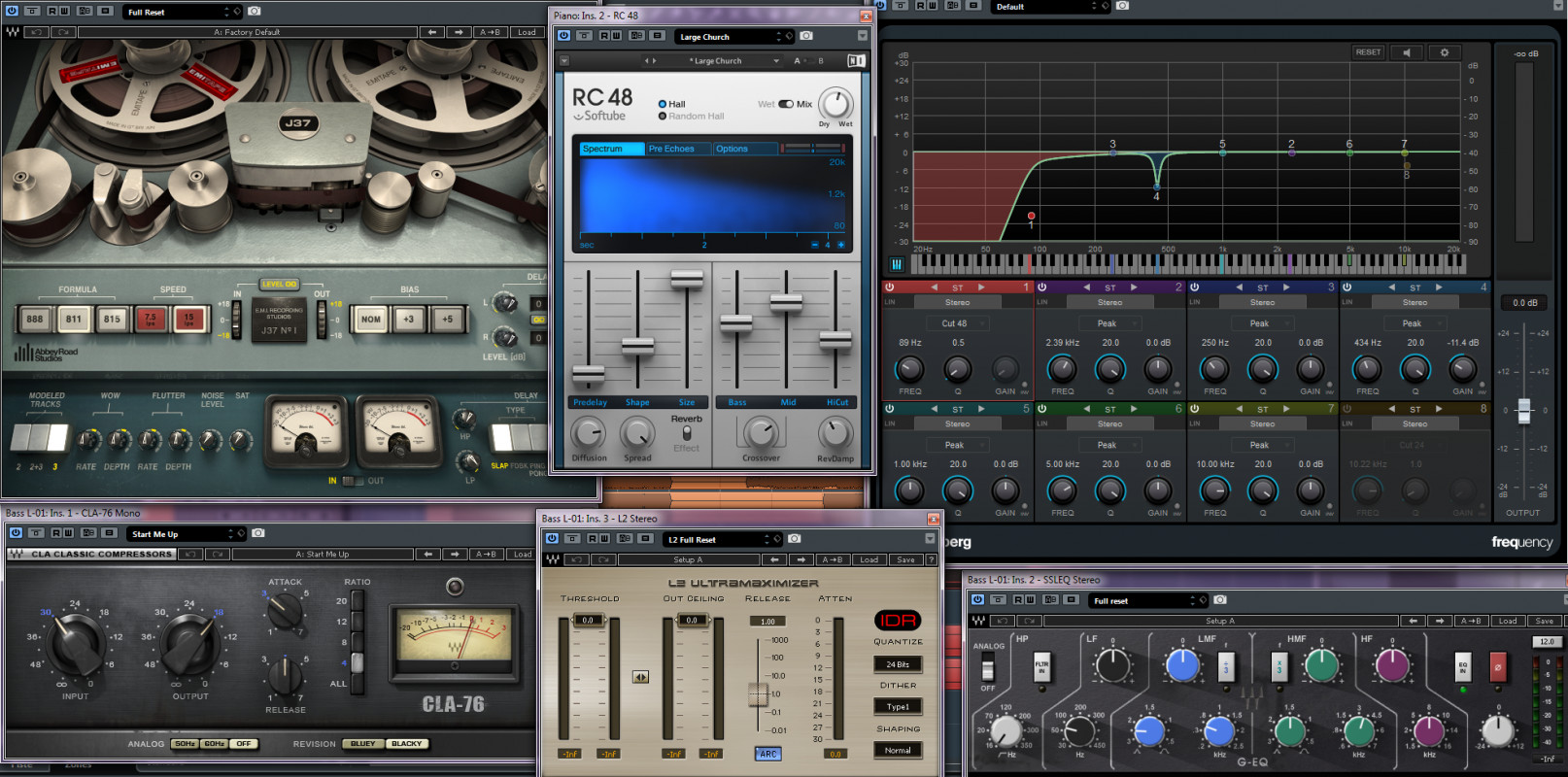Screen dimensions: 1568x777
Task: Click RESET button in Frequency EQ
Action: click(1368, 52)
